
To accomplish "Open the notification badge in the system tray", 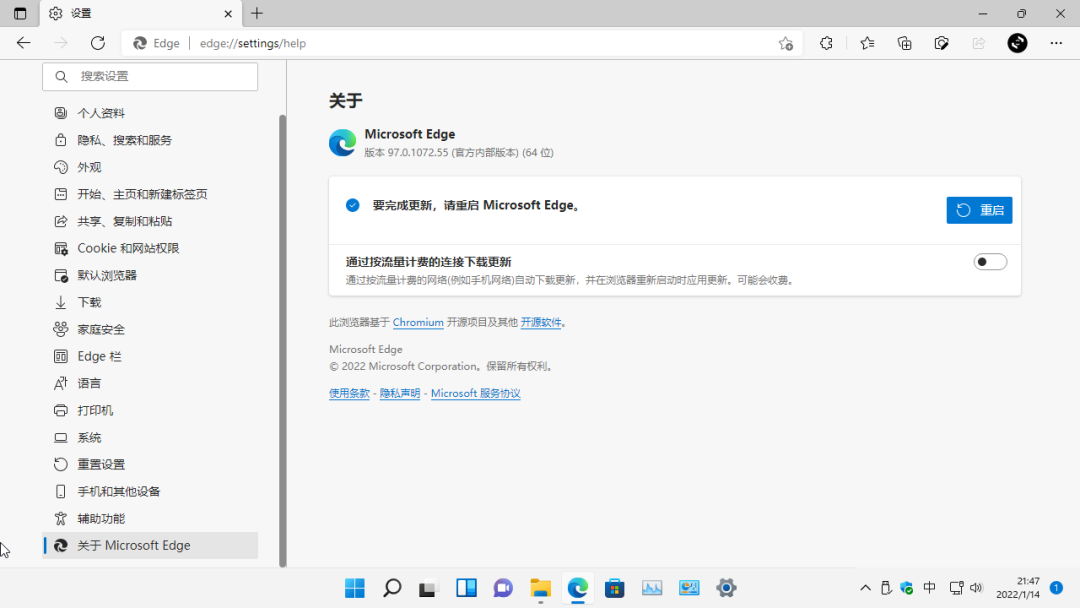I will pos(1057,588).
